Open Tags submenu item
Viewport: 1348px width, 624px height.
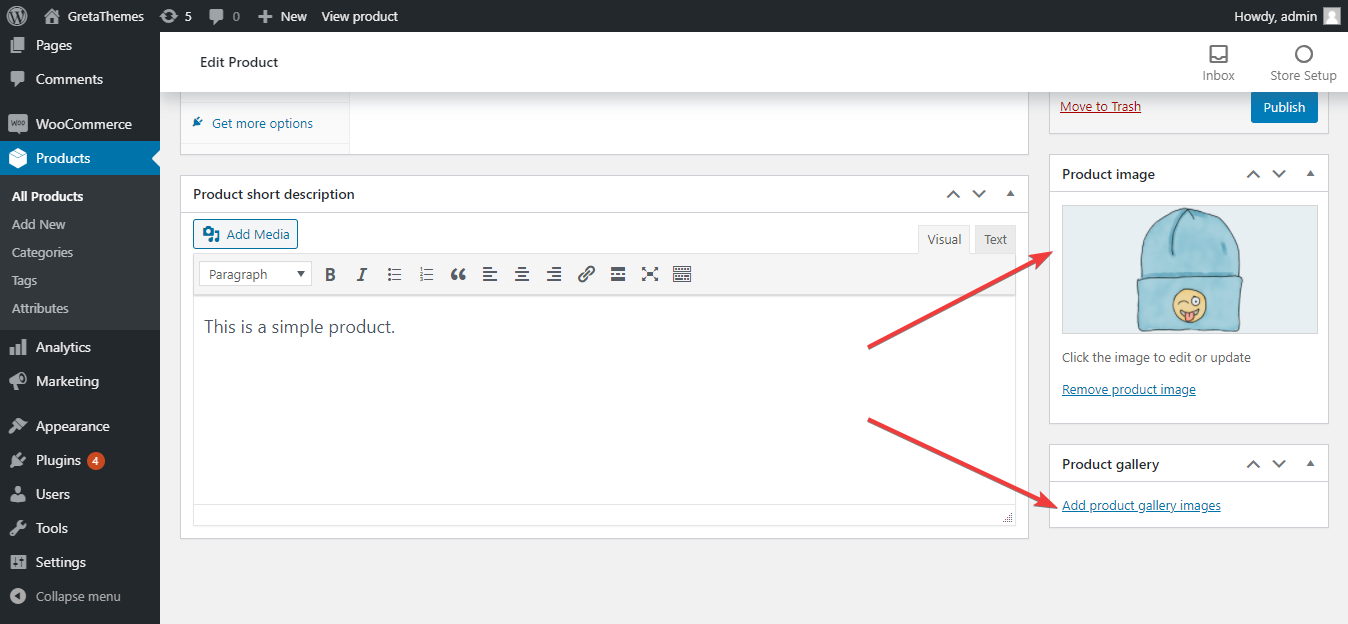[x=24, y=280]
